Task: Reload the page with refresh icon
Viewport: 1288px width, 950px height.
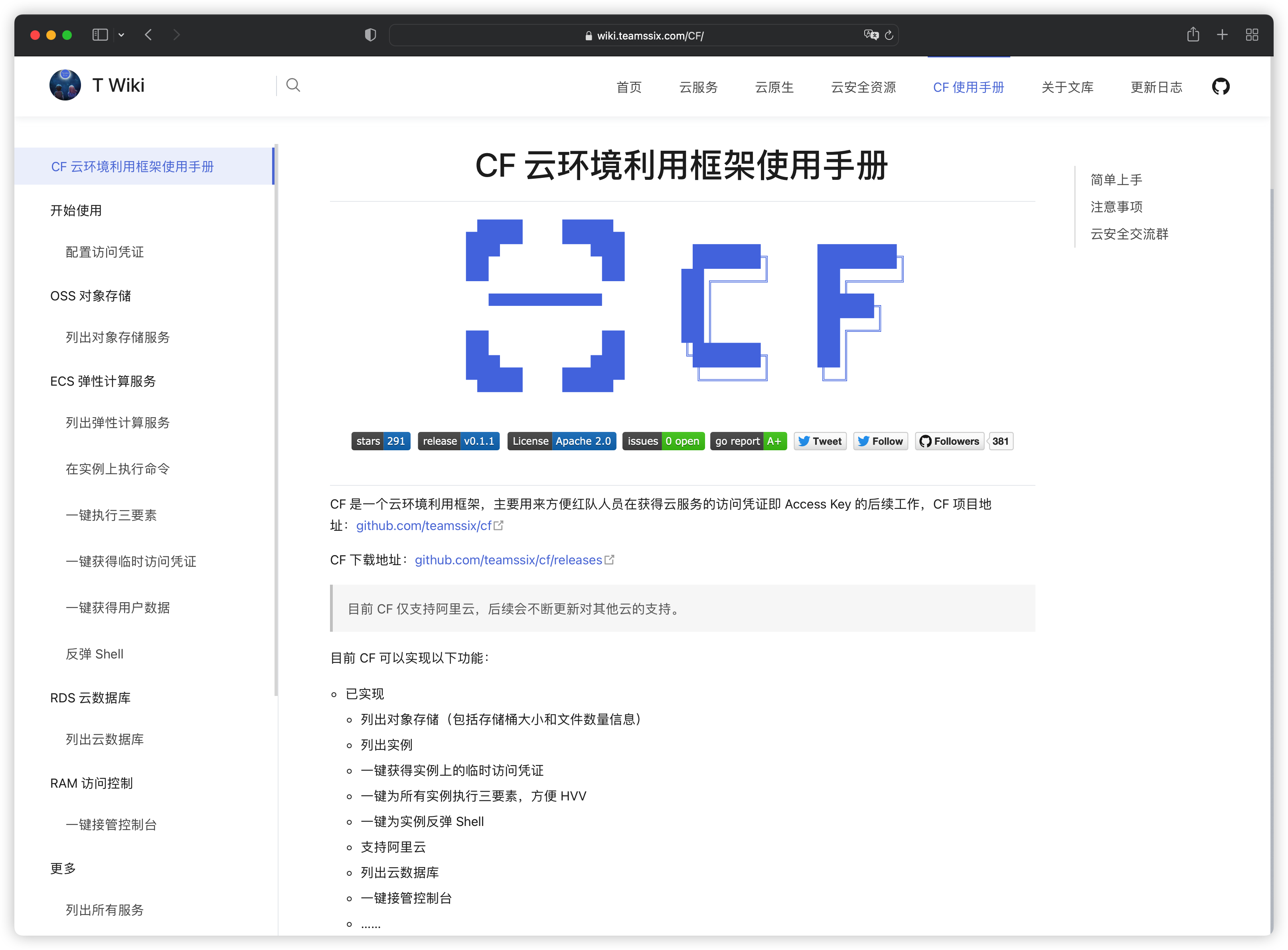Action: click(x=889, y=35)
